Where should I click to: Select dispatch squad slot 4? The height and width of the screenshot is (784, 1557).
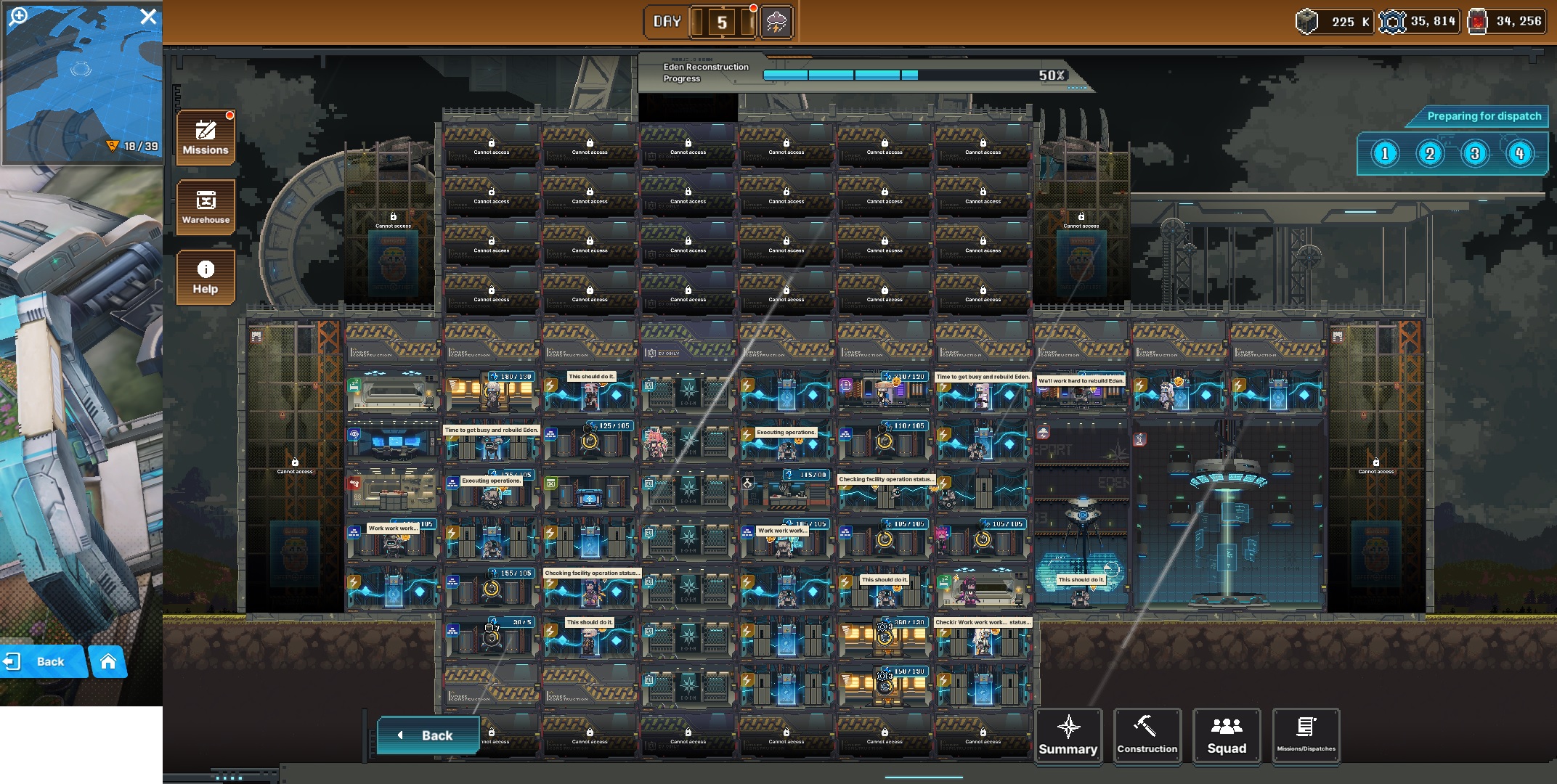(x=1520, y=154)
